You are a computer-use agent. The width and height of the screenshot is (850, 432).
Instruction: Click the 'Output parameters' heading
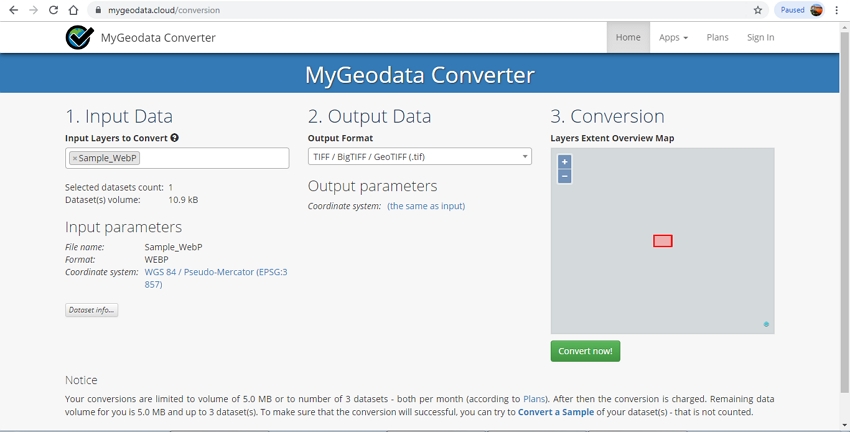(x=372, y=186)
